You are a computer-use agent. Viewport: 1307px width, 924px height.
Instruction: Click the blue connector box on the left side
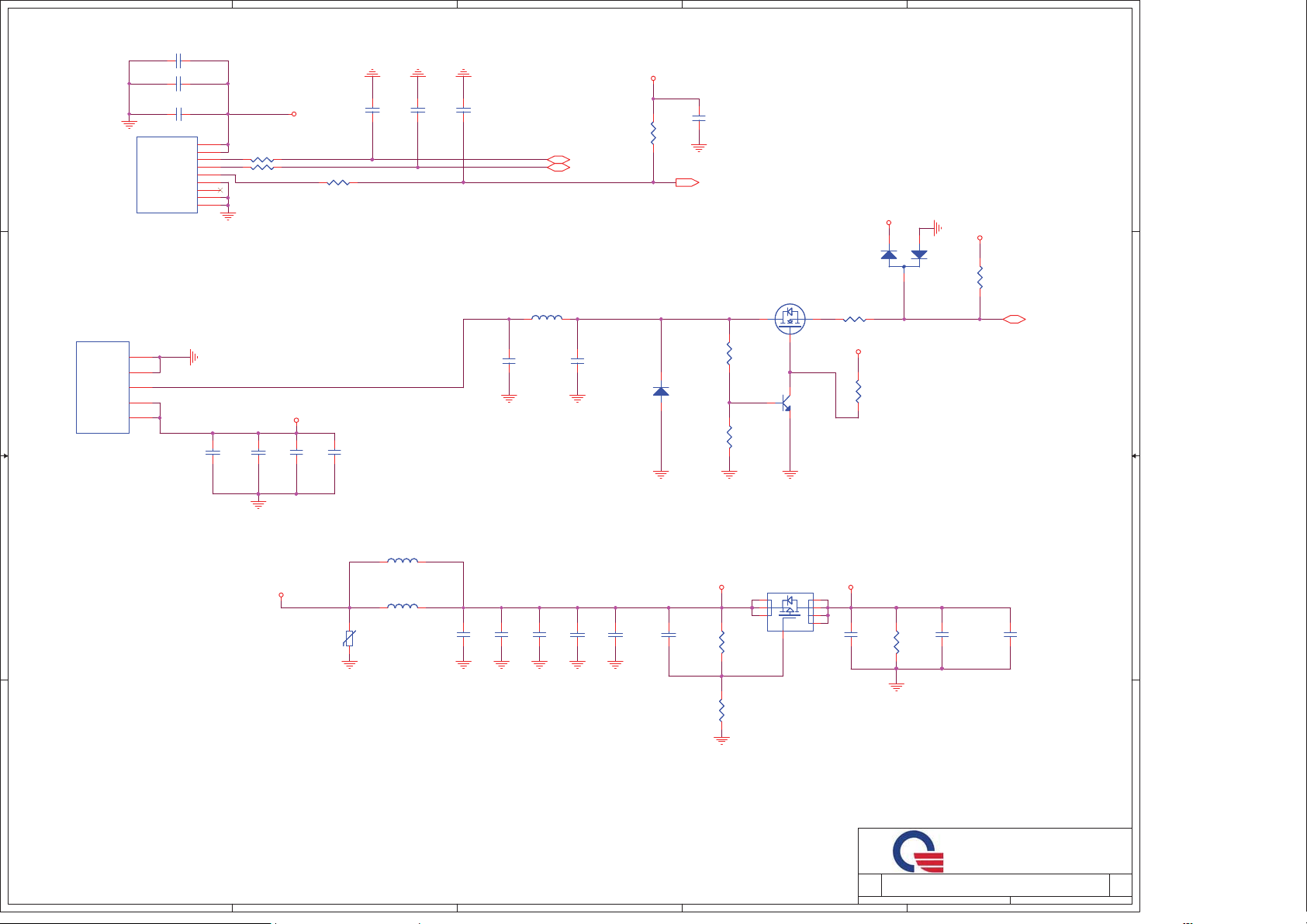102,387
